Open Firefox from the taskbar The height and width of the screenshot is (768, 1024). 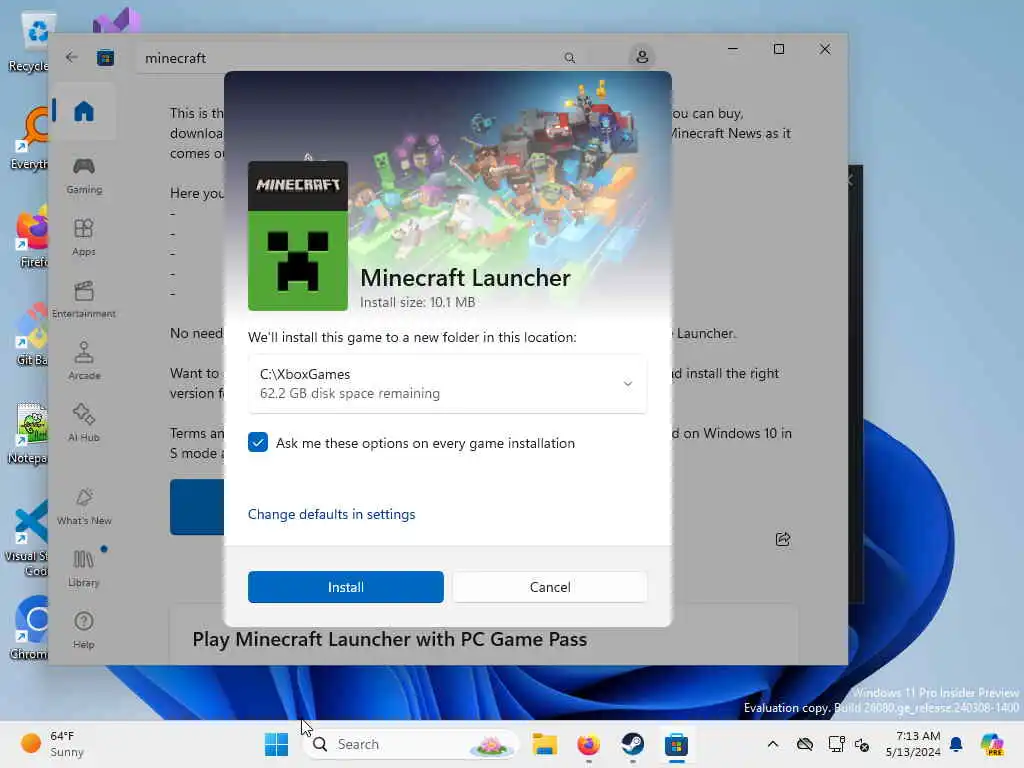588,744
